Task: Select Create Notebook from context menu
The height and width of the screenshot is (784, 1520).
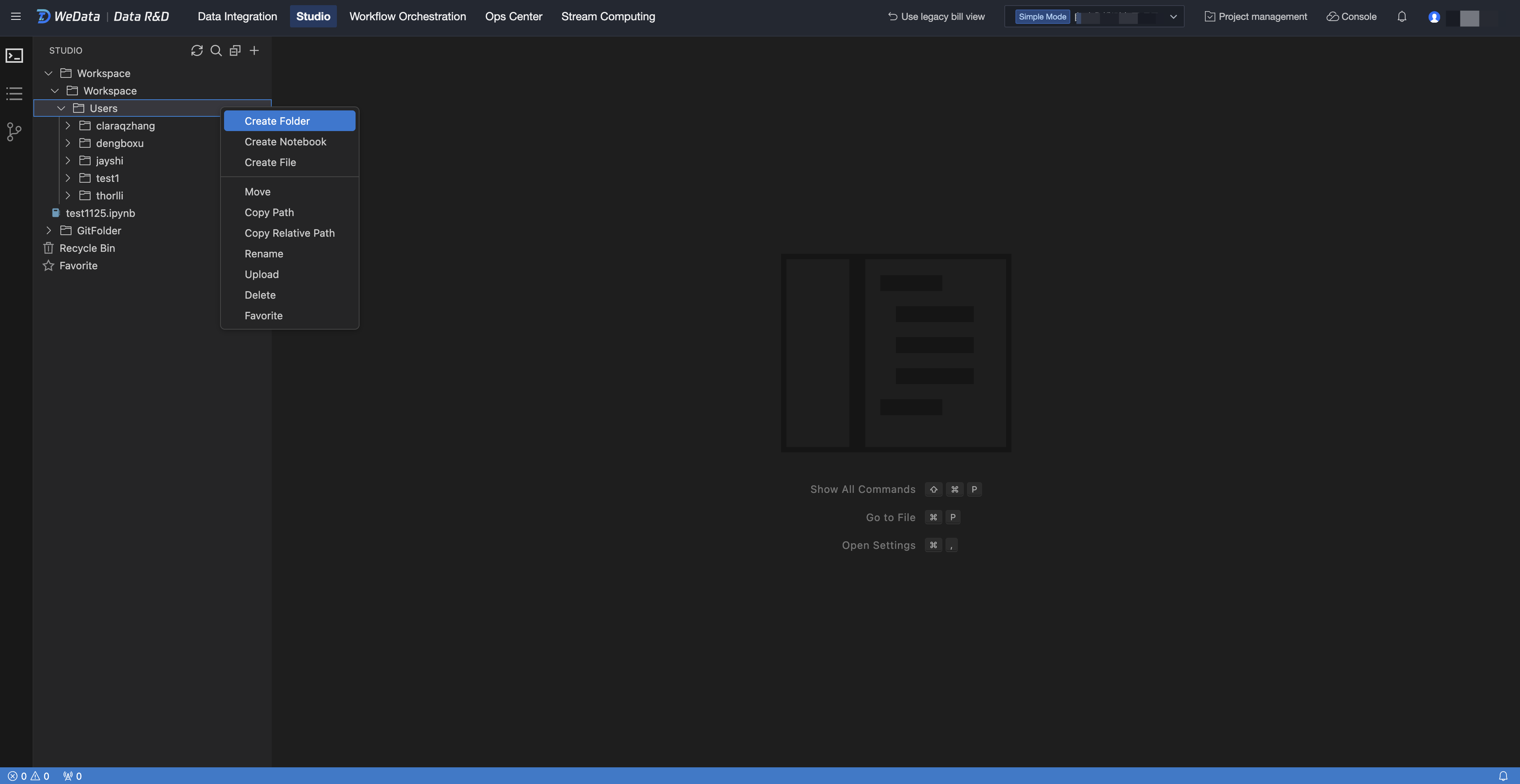Action: click(285, 141)
